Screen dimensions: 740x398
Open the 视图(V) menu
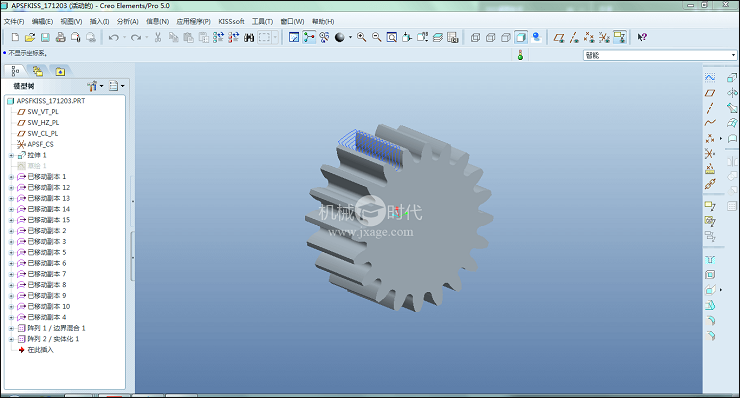71,22
